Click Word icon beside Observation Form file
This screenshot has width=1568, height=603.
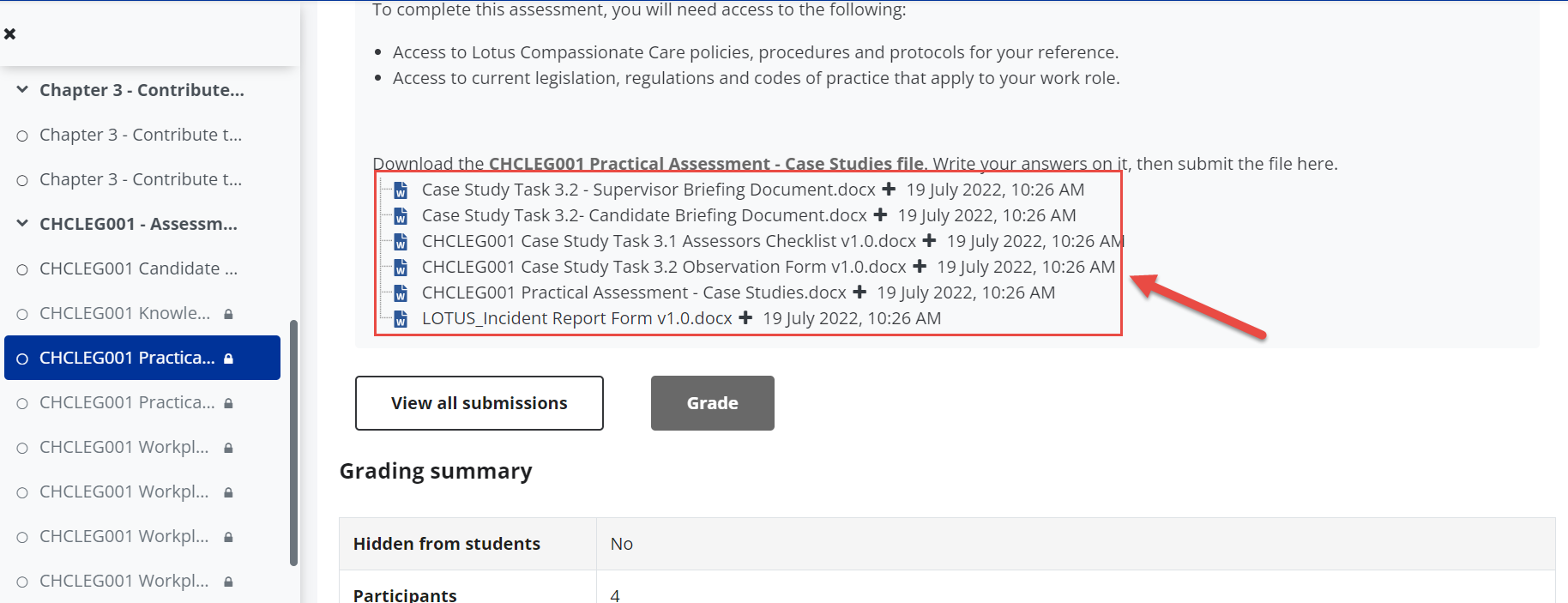tap(401, 268)
